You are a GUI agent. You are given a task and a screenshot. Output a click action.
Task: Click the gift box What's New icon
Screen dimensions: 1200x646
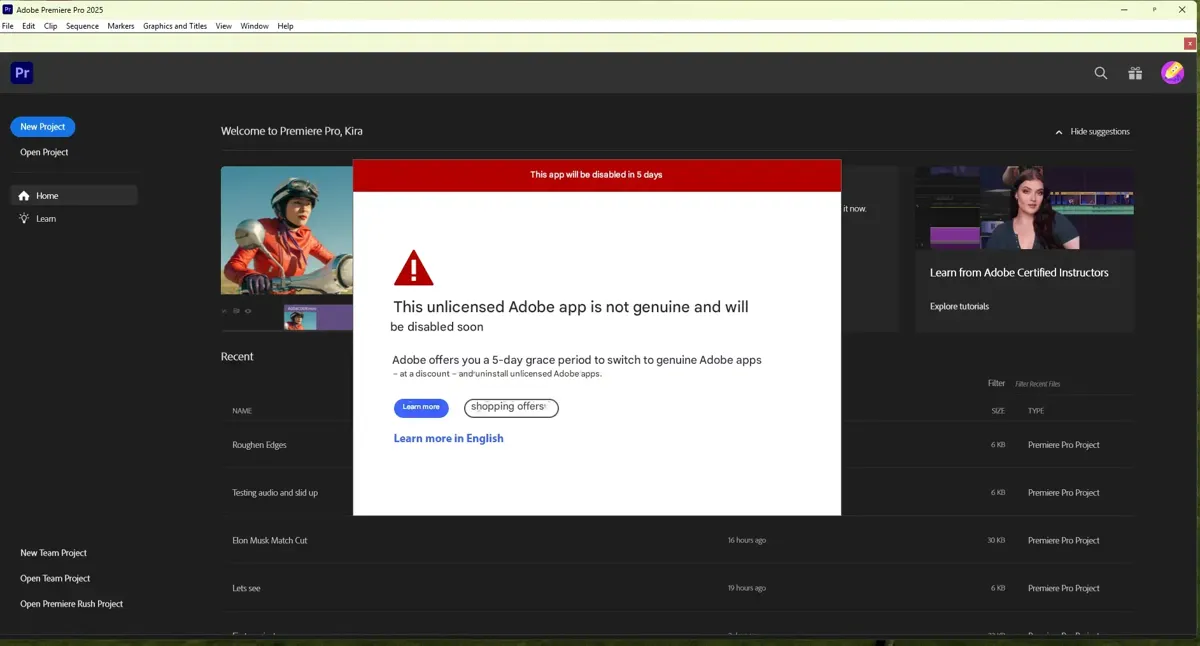point(1135,73)
